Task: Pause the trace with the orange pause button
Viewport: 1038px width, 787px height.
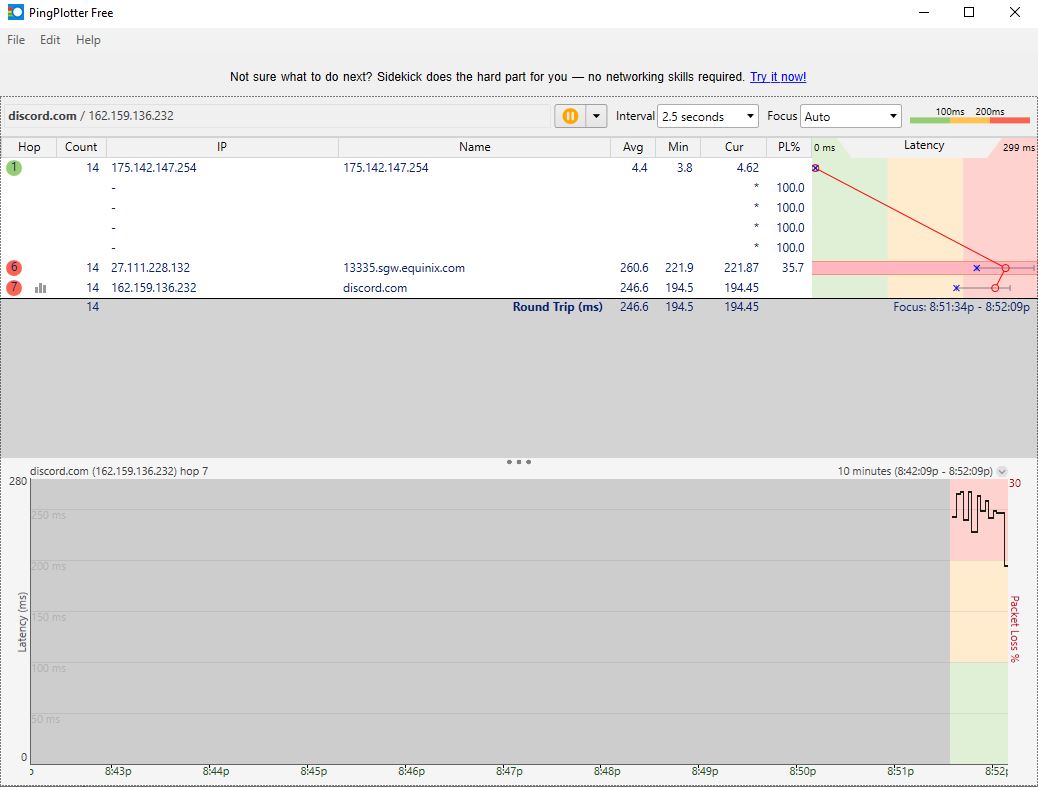Action: pos(570,116)
